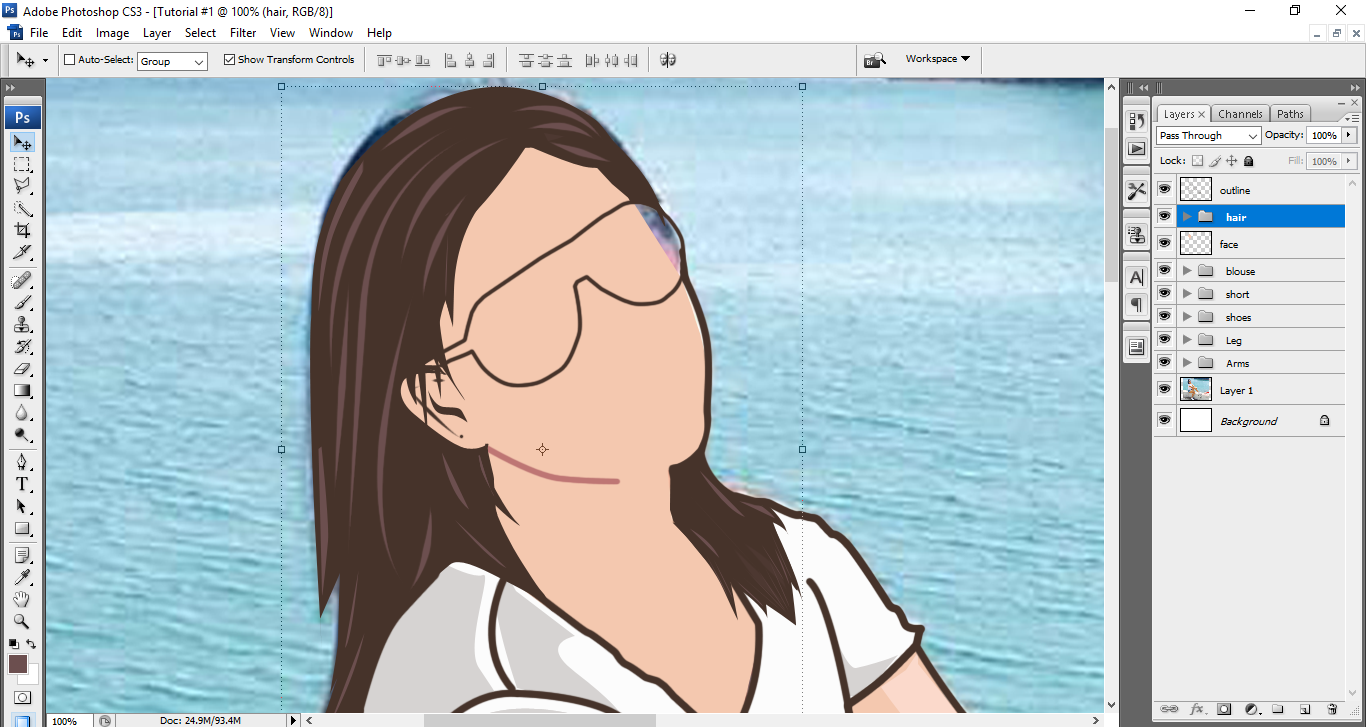1366x727 pixels.
Task: Hide the shoes group
Action: point(1164,316)
